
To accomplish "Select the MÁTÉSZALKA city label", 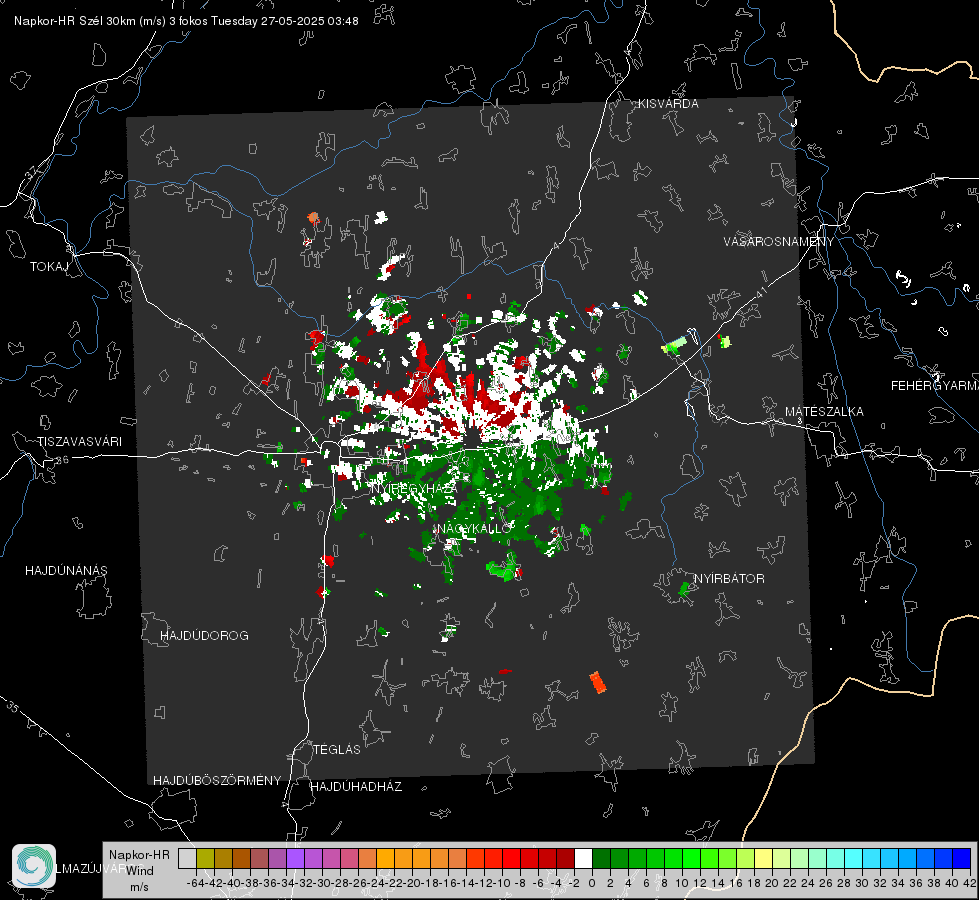I will coord(824,412).
